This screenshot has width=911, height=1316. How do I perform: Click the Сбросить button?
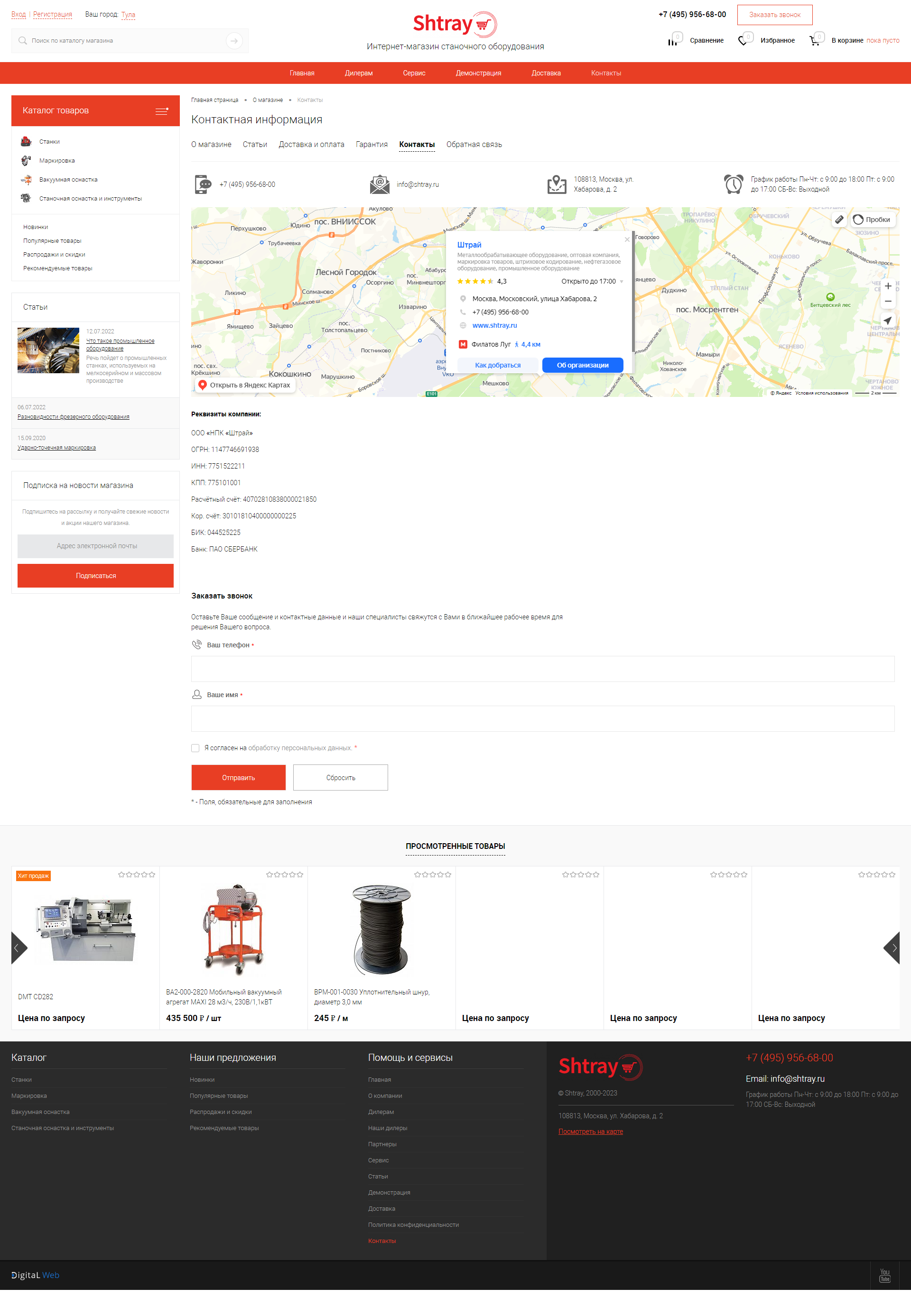(340, 777)
